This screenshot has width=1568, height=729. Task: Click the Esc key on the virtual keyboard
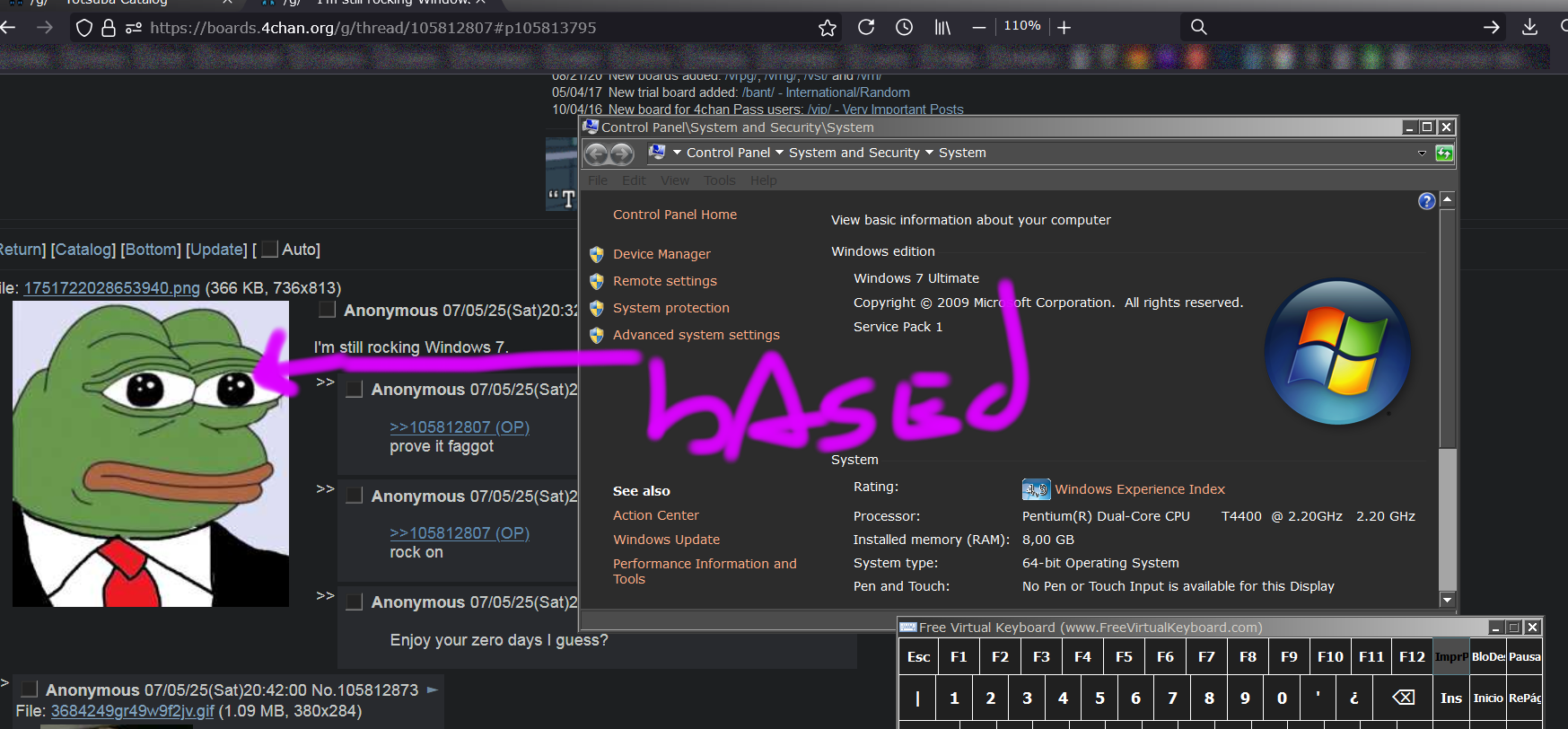(918, 656)
